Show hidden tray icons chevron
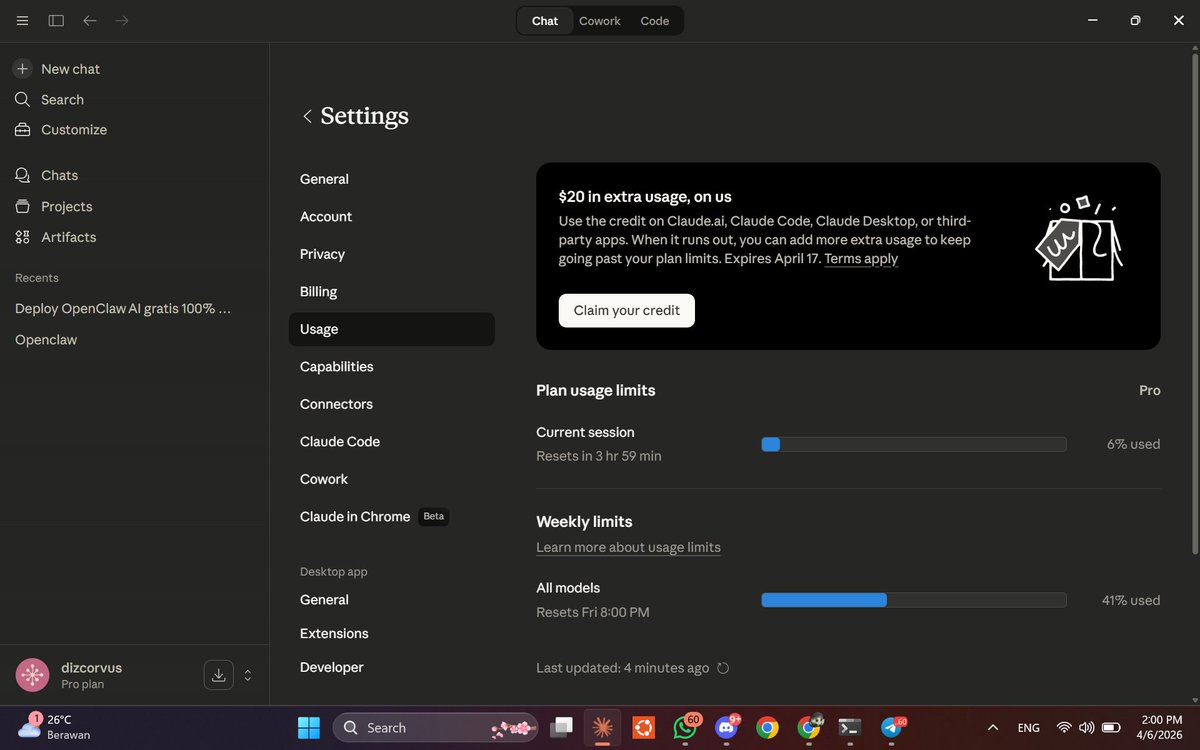This screenshot has width=1200, height=750. [x=992, y=728]
